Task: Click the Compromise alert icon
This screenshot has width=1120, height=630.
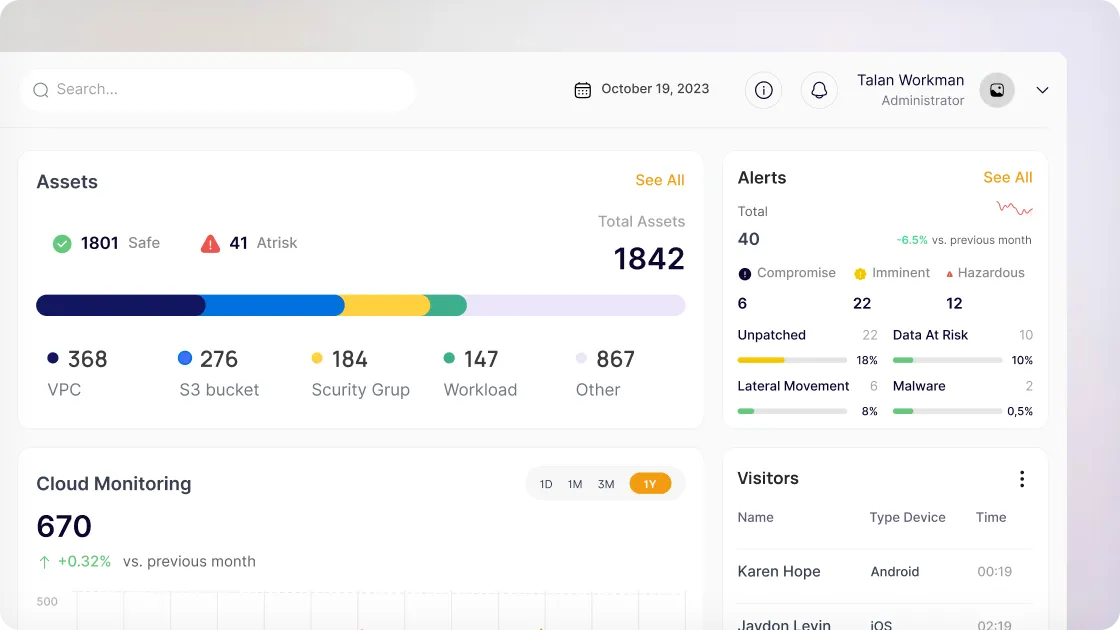Action: pos(744,274)
